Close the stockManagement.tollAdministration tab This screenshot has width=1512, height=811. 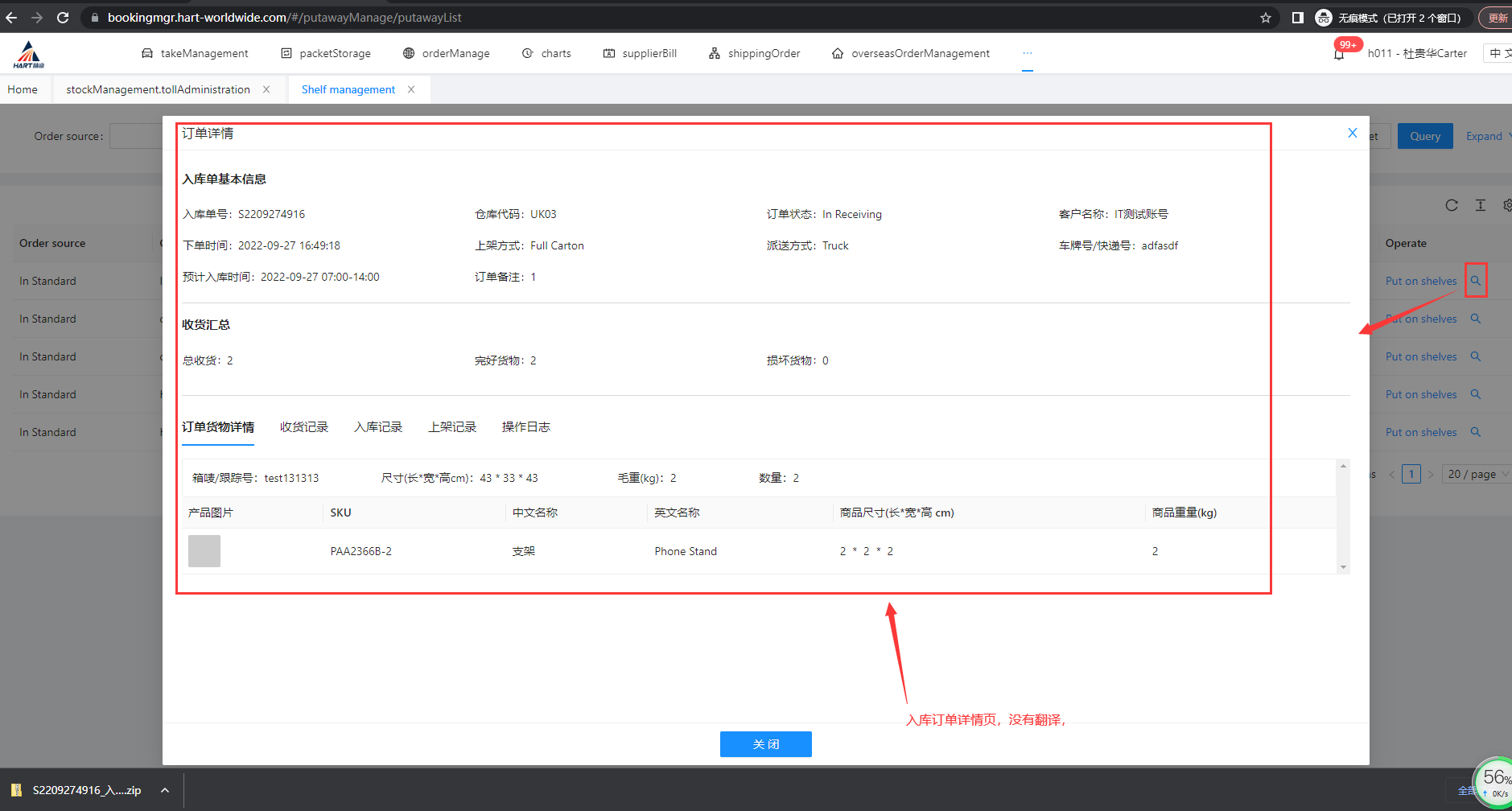(x=266, y=89)
